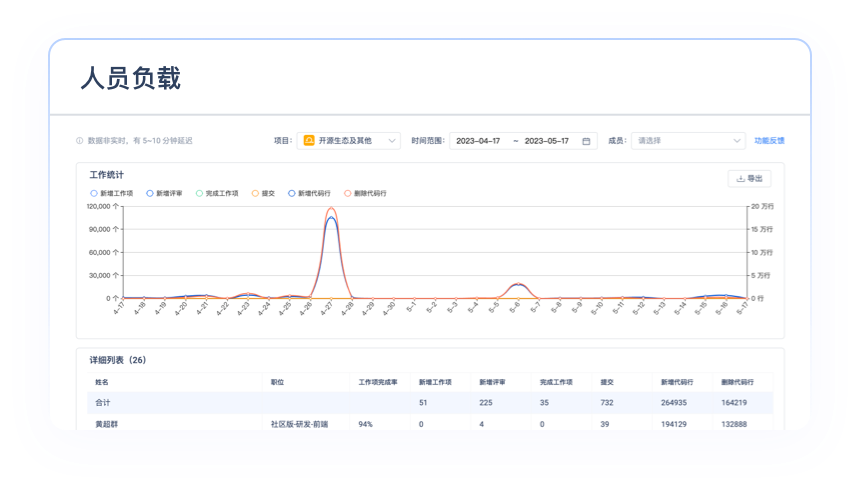The width and height of the screenshot is (860, 490).
Task: Click the orange project icon beside 开源生态及其他
Action: [309, 140]
